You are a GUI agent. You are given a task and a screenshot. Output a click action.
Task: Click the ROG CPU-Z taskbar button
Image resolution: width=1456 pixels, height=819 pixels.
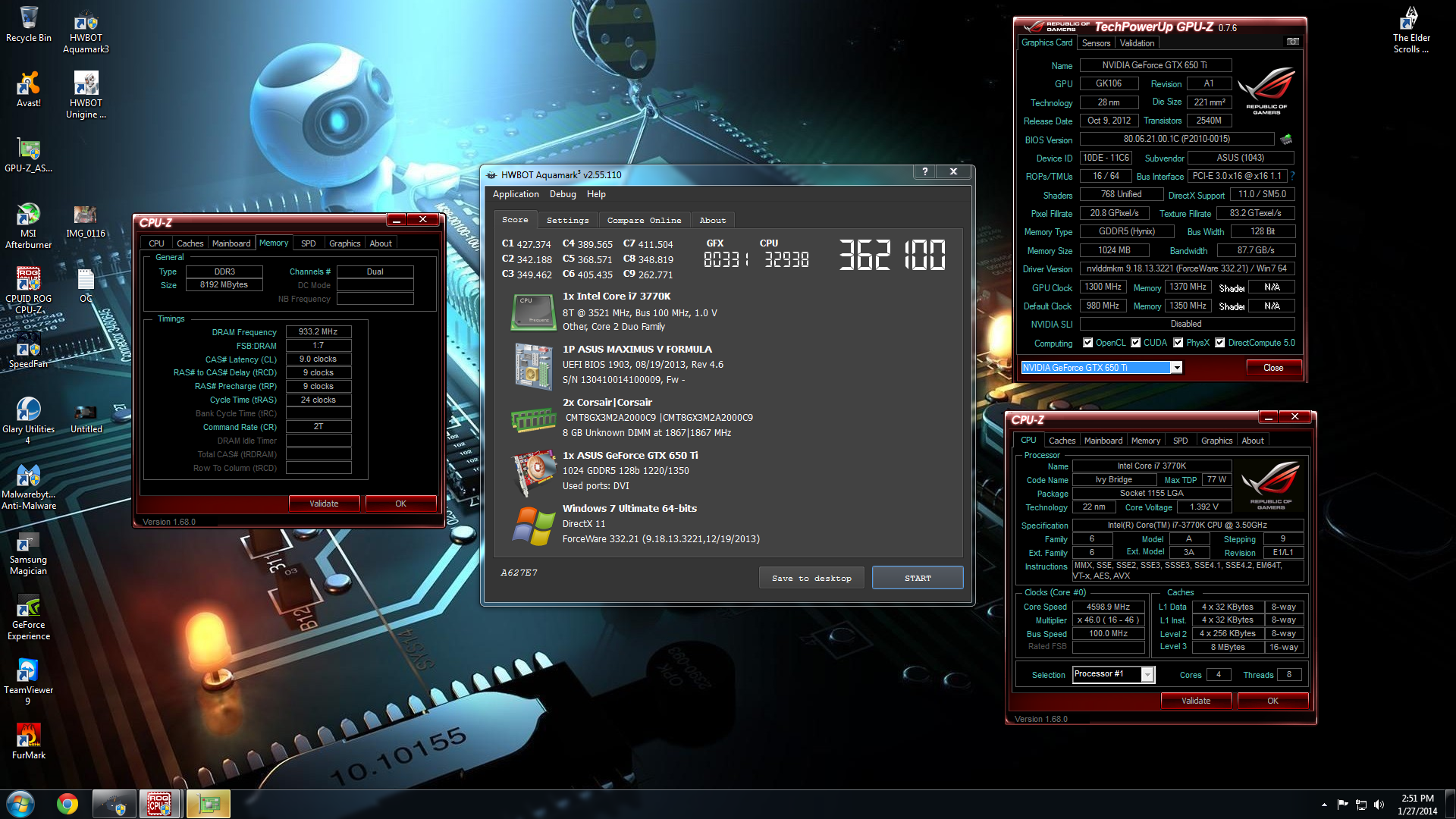click(x=159, y=804)
